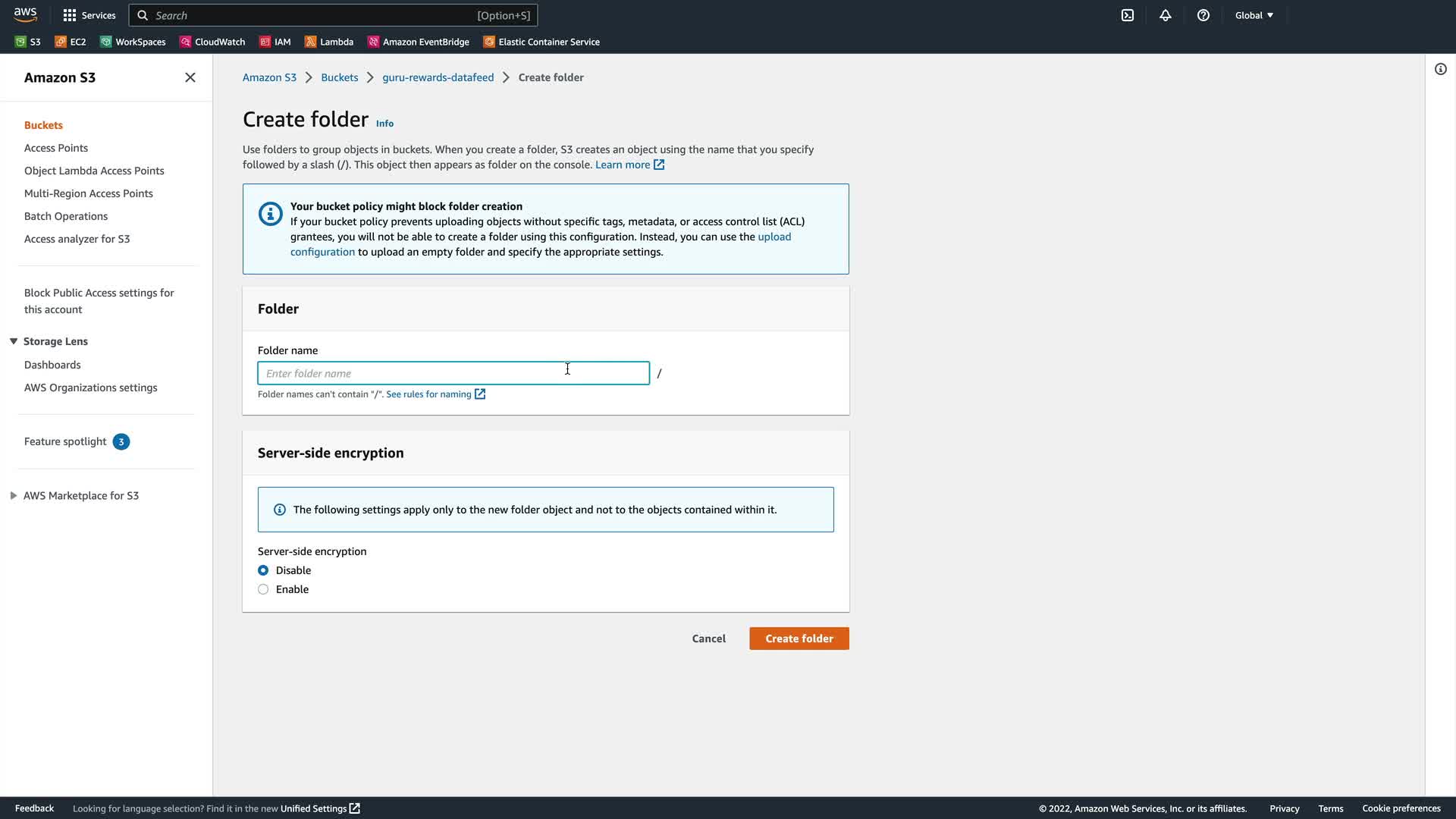Open the help question mark icon
This screenshot has width=1456, height=819.
[x=1203, y=15]
